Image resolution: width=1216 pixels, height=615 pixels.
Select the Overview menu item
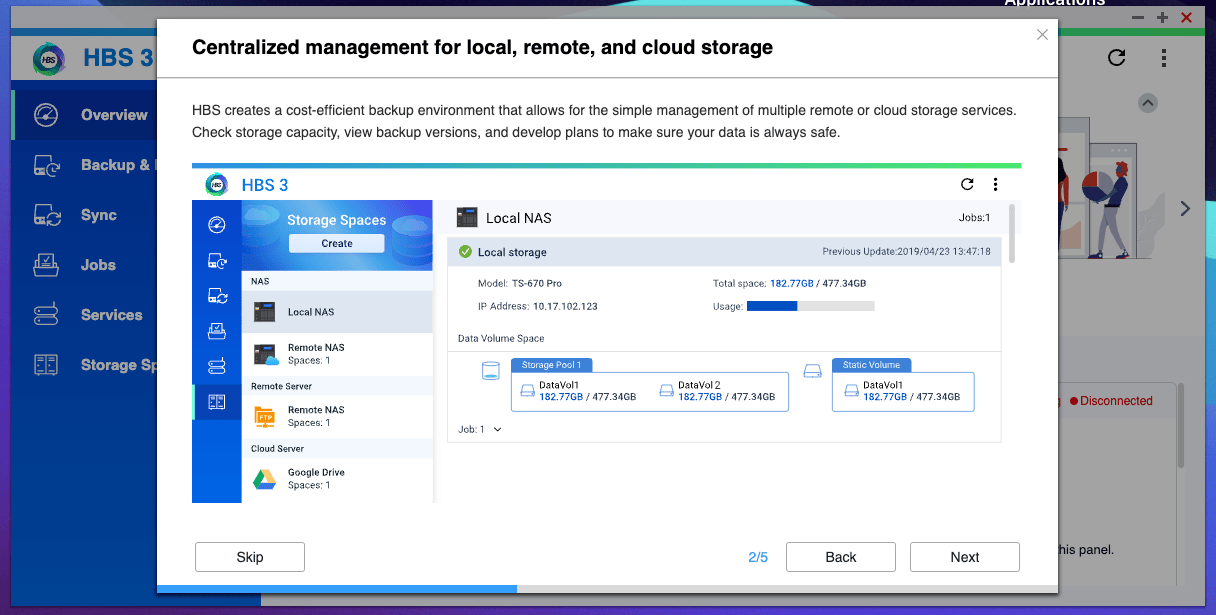[x=113, y=115]
